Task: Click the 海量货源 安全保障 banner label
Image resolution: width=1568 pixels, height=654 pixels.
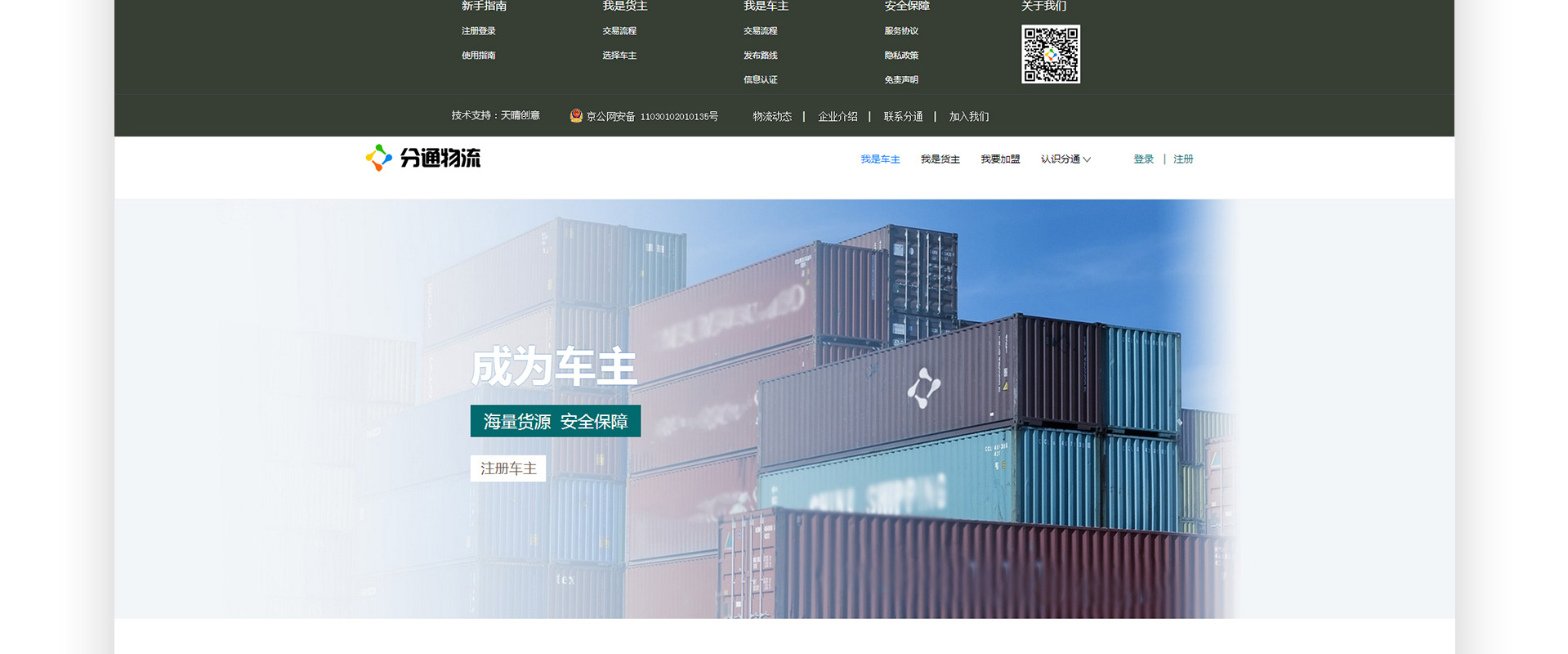Action: click(x=556, y=421)
